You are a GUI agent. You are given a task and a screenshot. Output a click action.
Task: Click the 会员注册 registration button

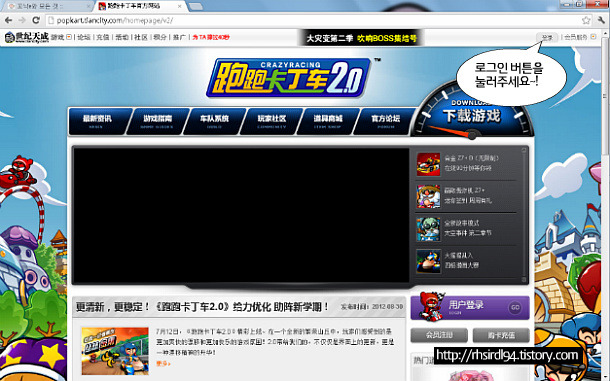(439, 335)
